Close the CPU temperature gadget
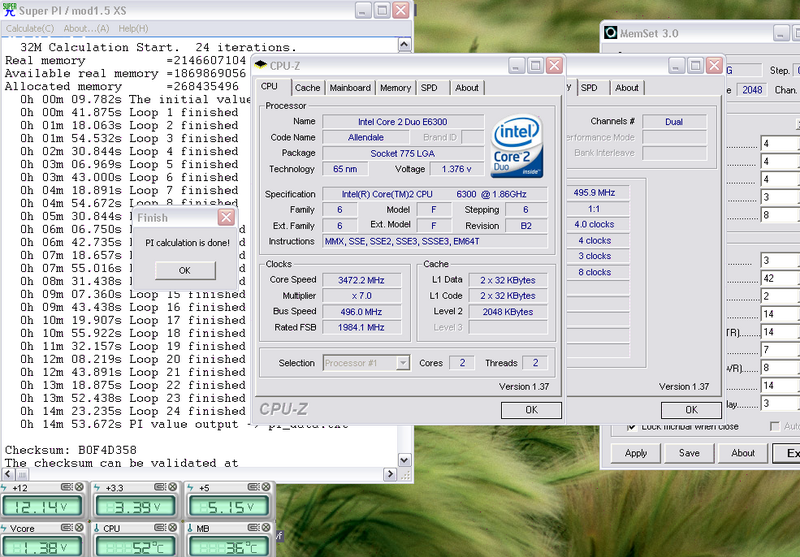This screenshot has width=800, height=557. (x=172, y=527)
